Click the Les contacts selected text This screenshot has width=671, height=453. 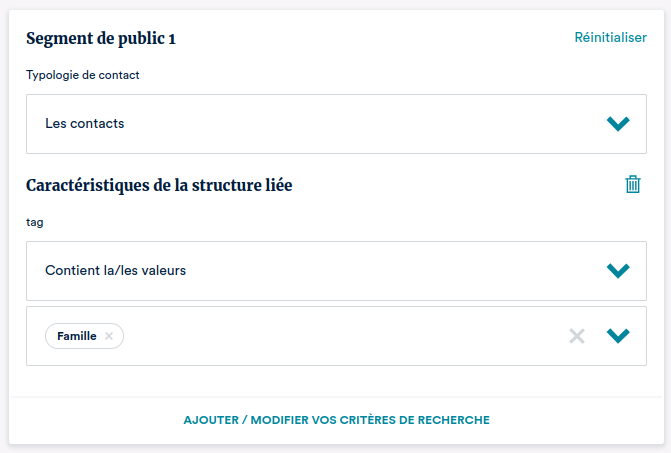pyautogui.click(x=85, y=124)
